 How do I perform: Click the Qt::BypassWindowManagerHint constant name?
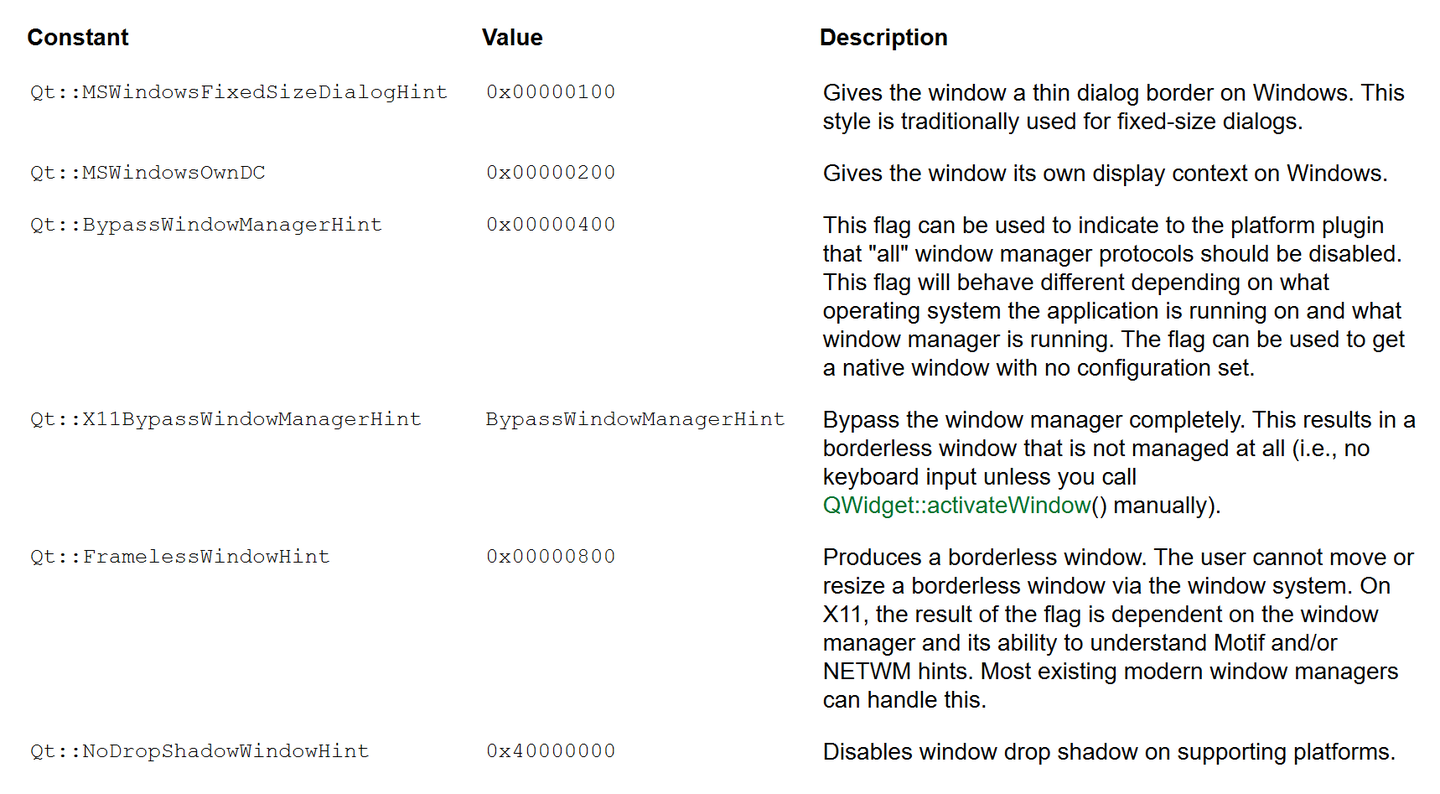(206, 225)
